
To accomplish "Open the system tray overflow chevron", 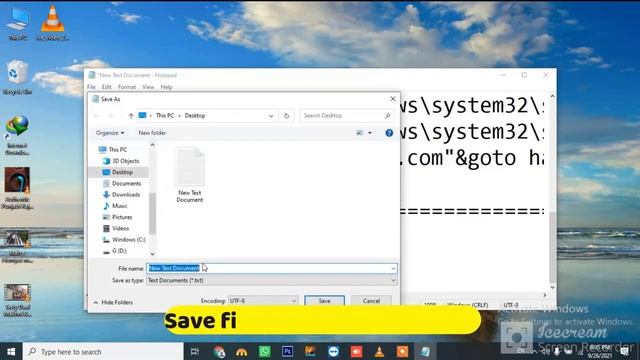I will pos(534,351).
